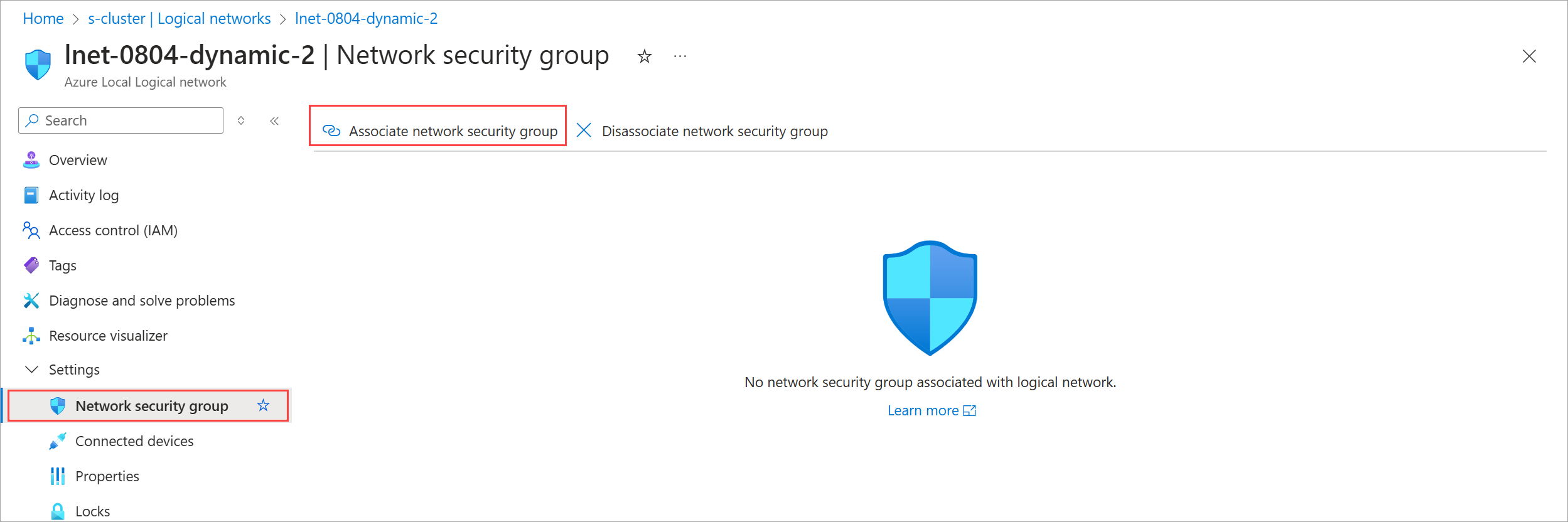Click the Connected devices plug icon

(x=58, y=441)
